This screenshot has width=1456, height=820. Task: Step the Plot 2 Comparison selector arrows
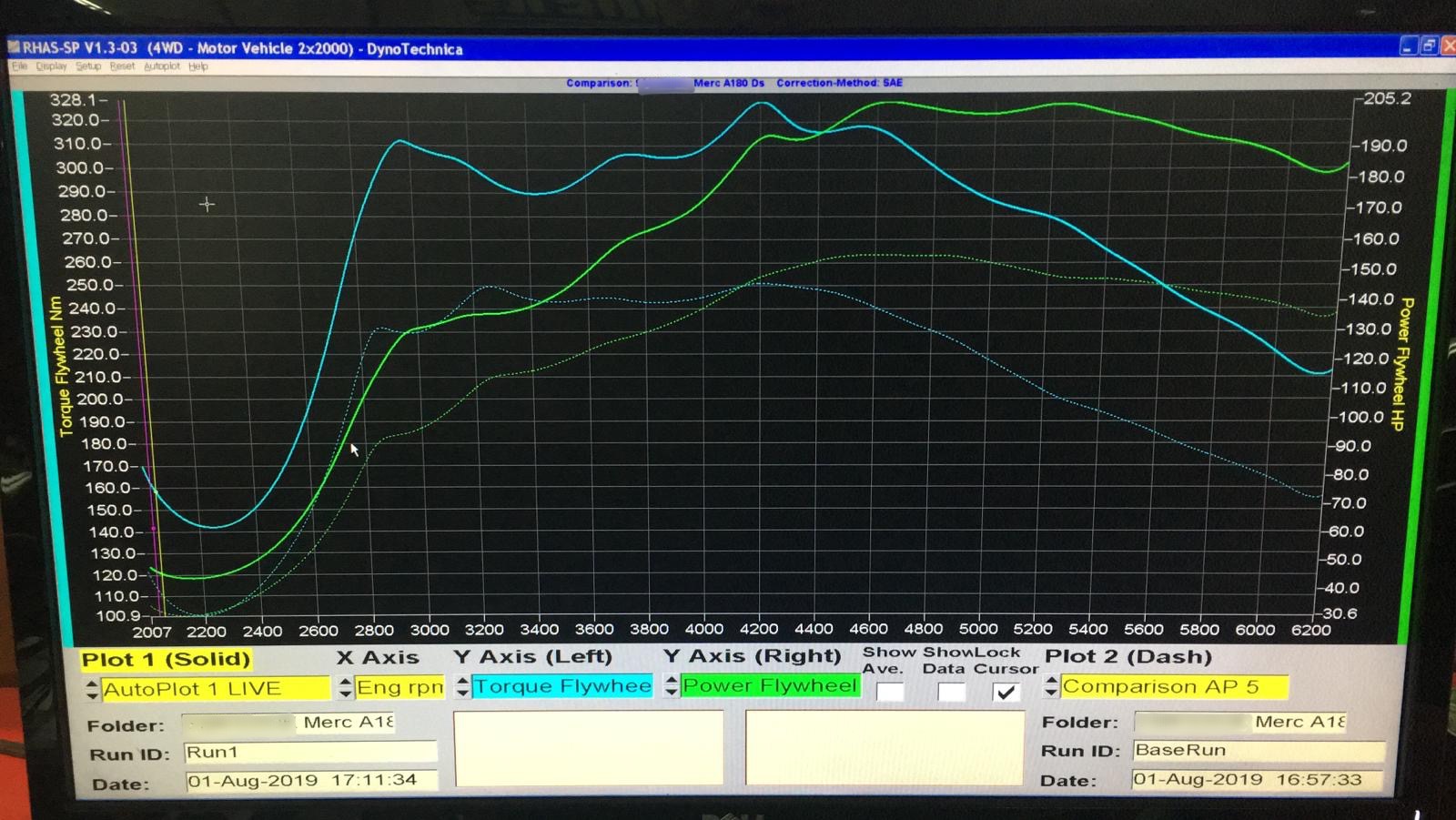[x=1051, y=686]
